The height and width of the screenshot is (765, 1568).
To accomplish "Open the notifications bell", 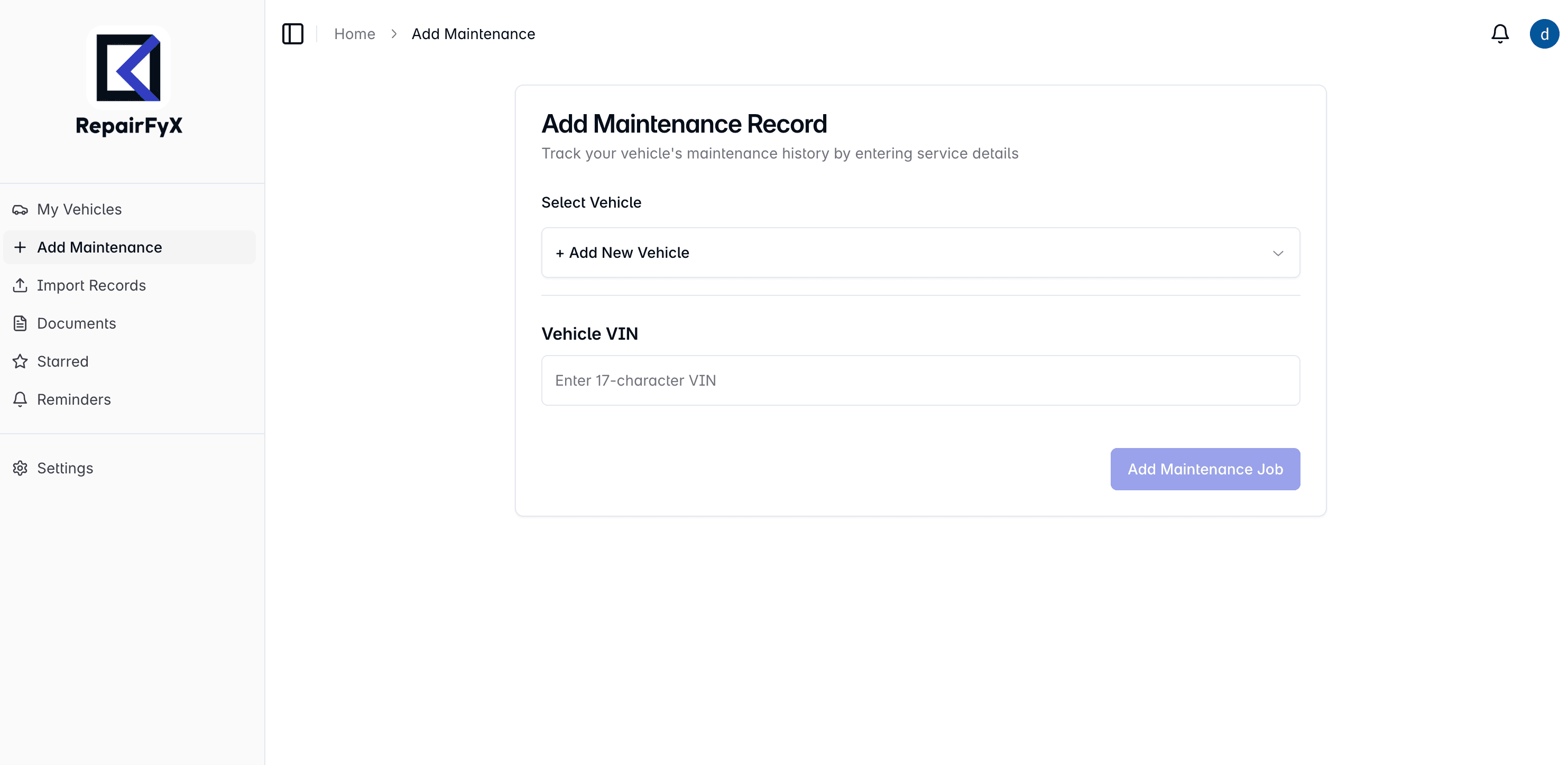I will 1500,34.
